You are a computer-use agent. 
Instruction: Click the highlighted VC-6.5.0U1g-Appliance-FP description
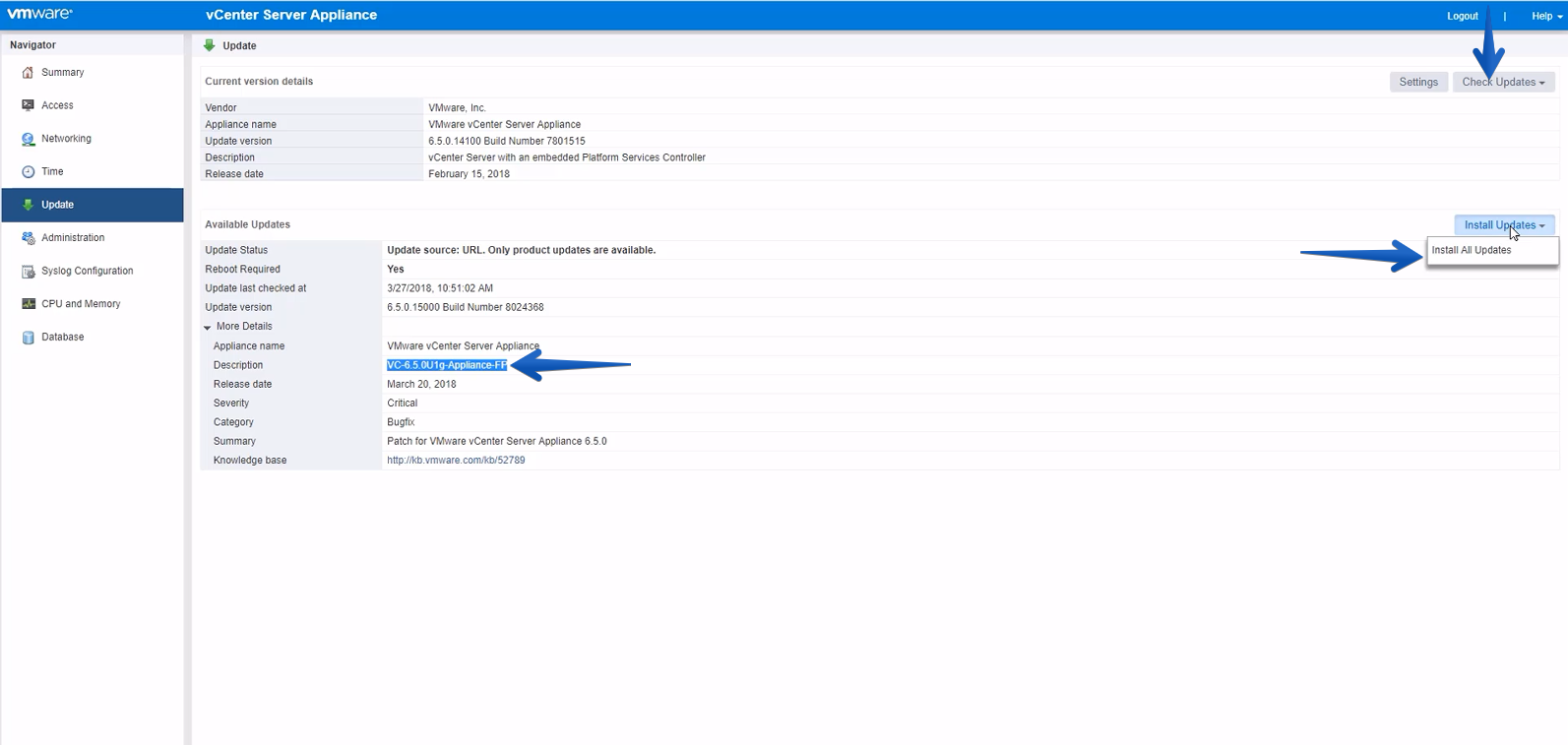pyautogui.click(x=447, y=365)
